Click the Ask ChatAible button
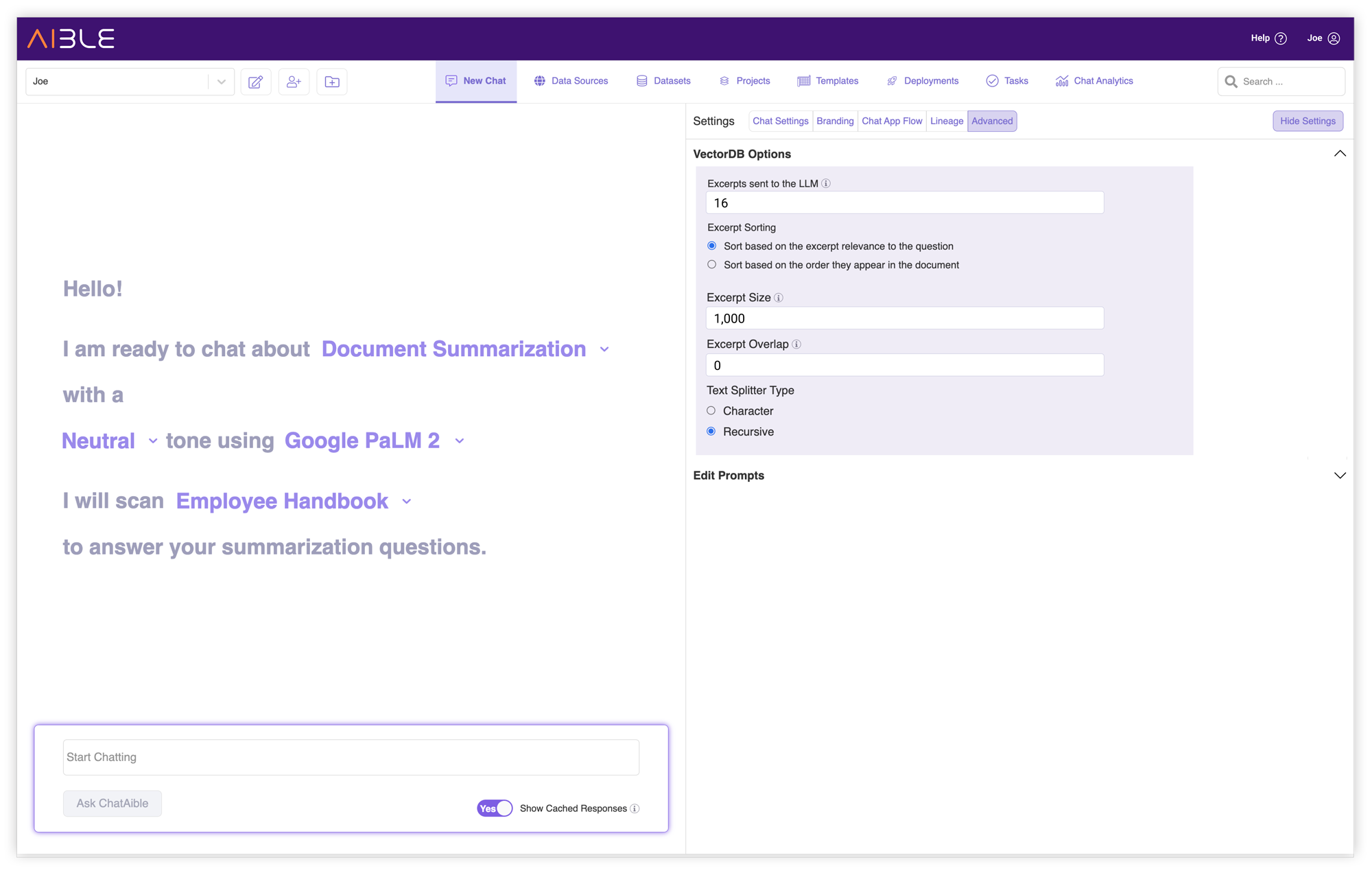 [x=113, y=804]
